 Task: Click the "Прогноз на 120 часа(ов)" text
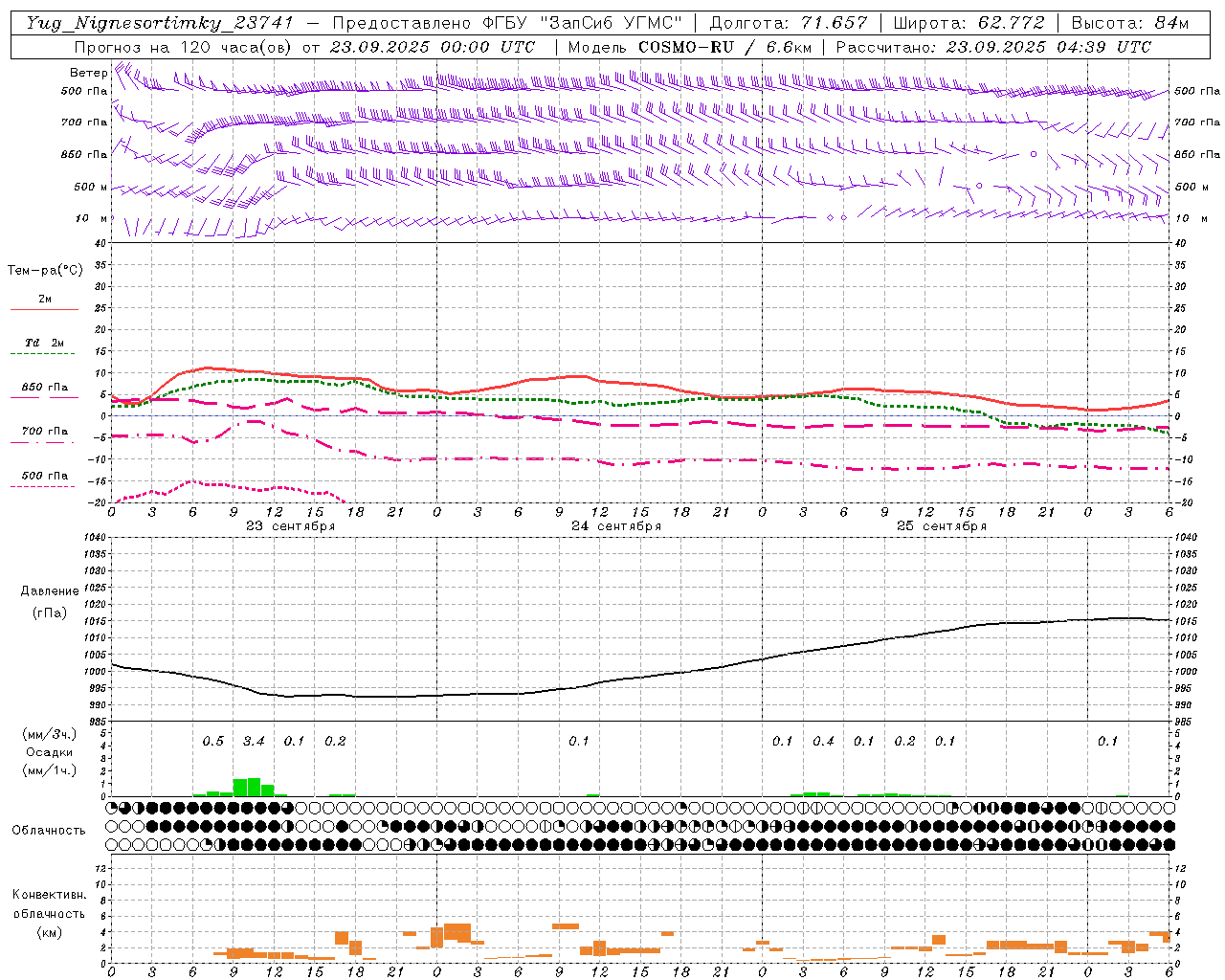(184, 47)
